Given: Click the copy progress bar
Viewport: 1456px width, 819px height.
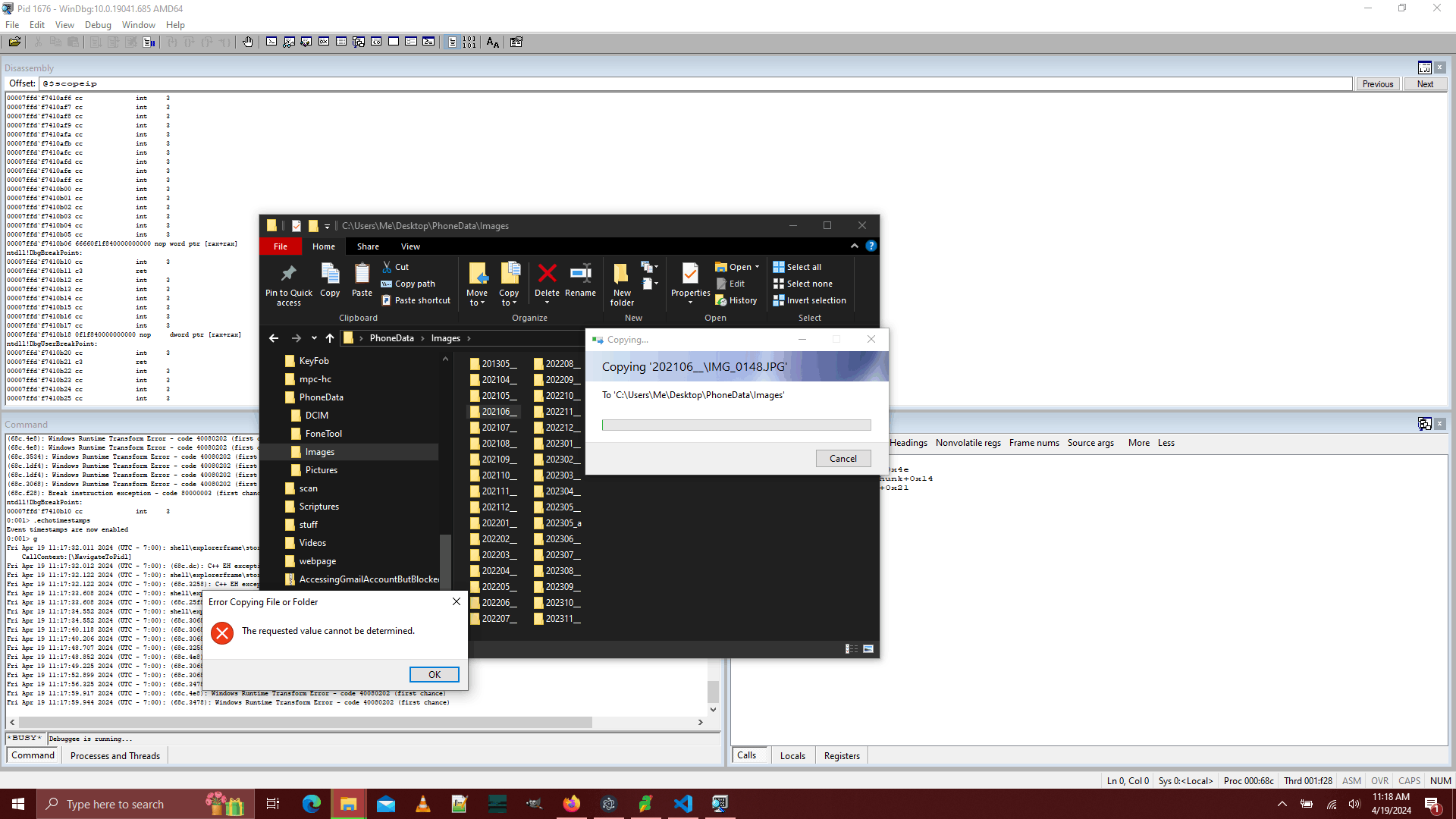Looking at the screenshot, I should click(x=736, y=425).
